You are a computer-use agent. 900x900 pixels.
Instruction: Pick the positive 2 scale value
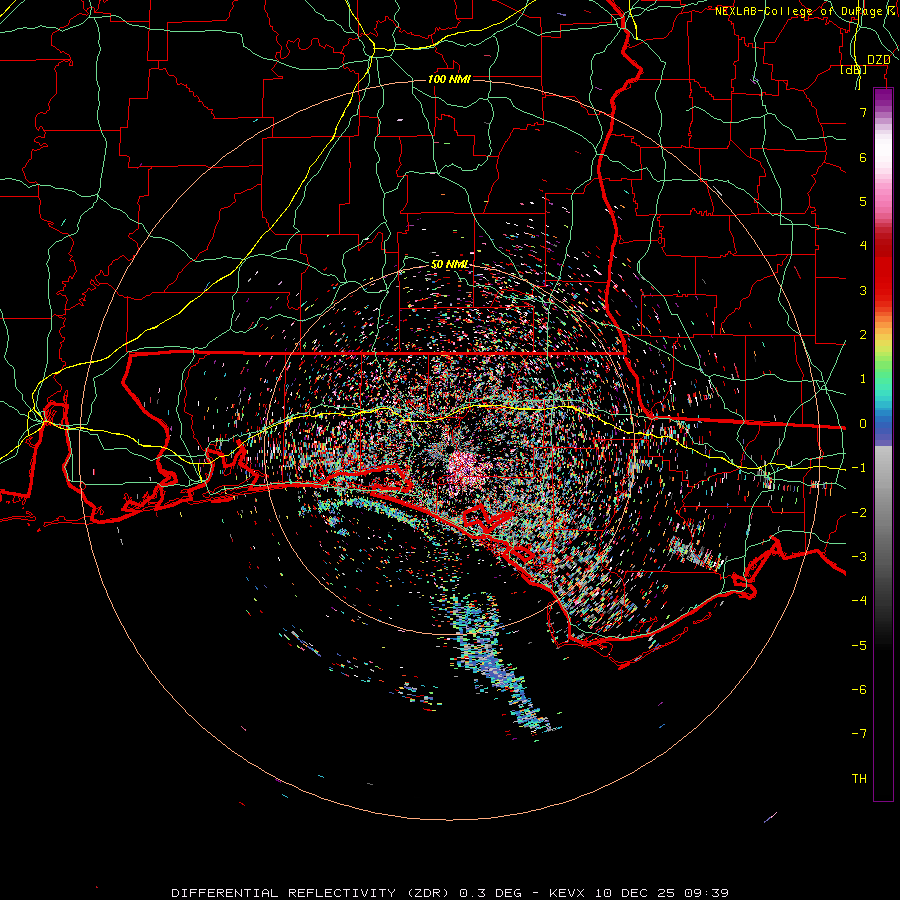pyautogui.click(x=863, y=335)
